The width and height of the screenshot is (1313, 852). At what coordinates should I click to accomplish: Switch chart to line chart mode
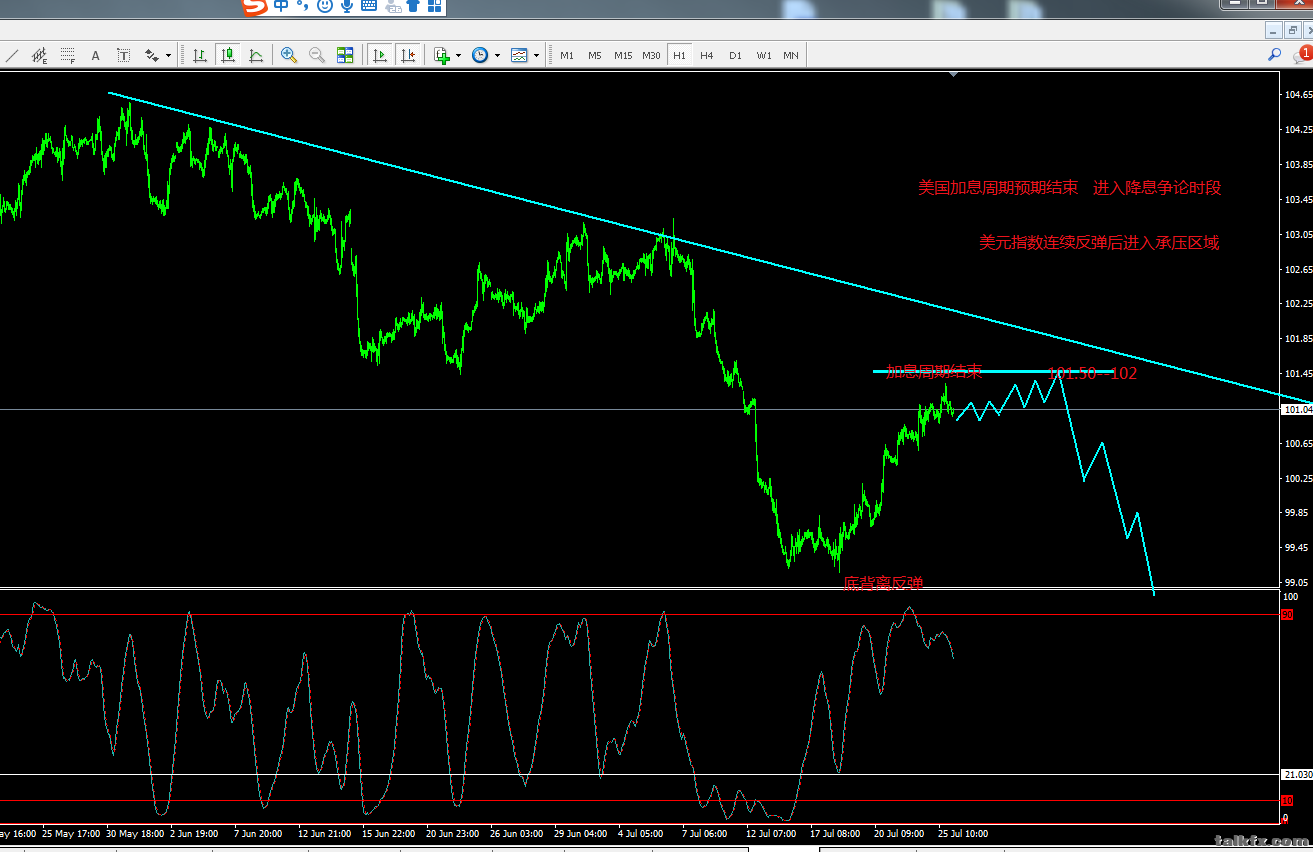[256, 55]
